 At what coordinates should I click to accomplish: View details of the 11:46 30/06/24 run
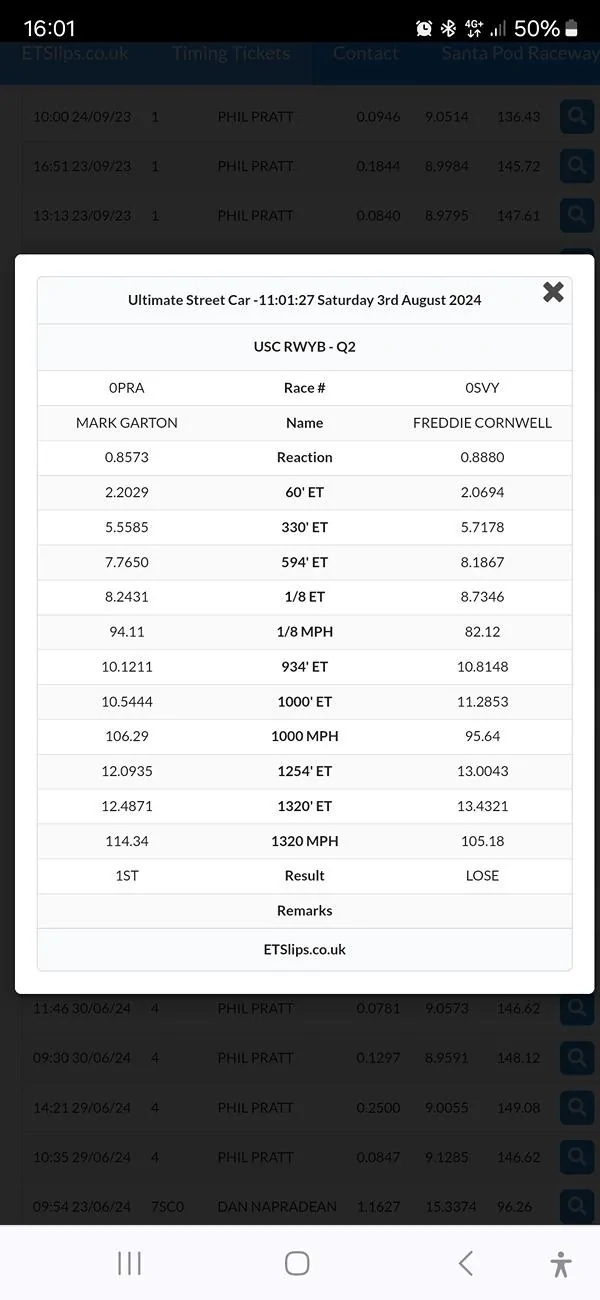577,1008
